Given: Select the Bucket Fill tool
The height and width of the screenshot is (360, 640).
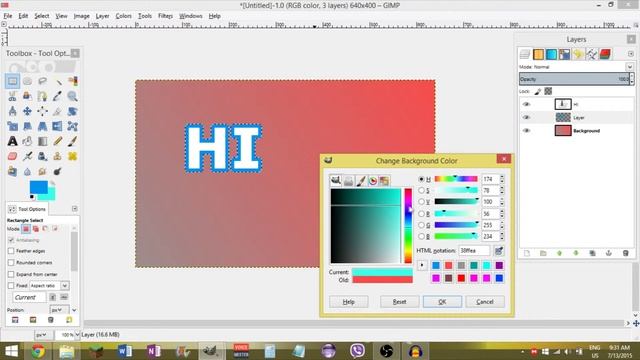Looking at the screenshot, I should click(27, 141).
